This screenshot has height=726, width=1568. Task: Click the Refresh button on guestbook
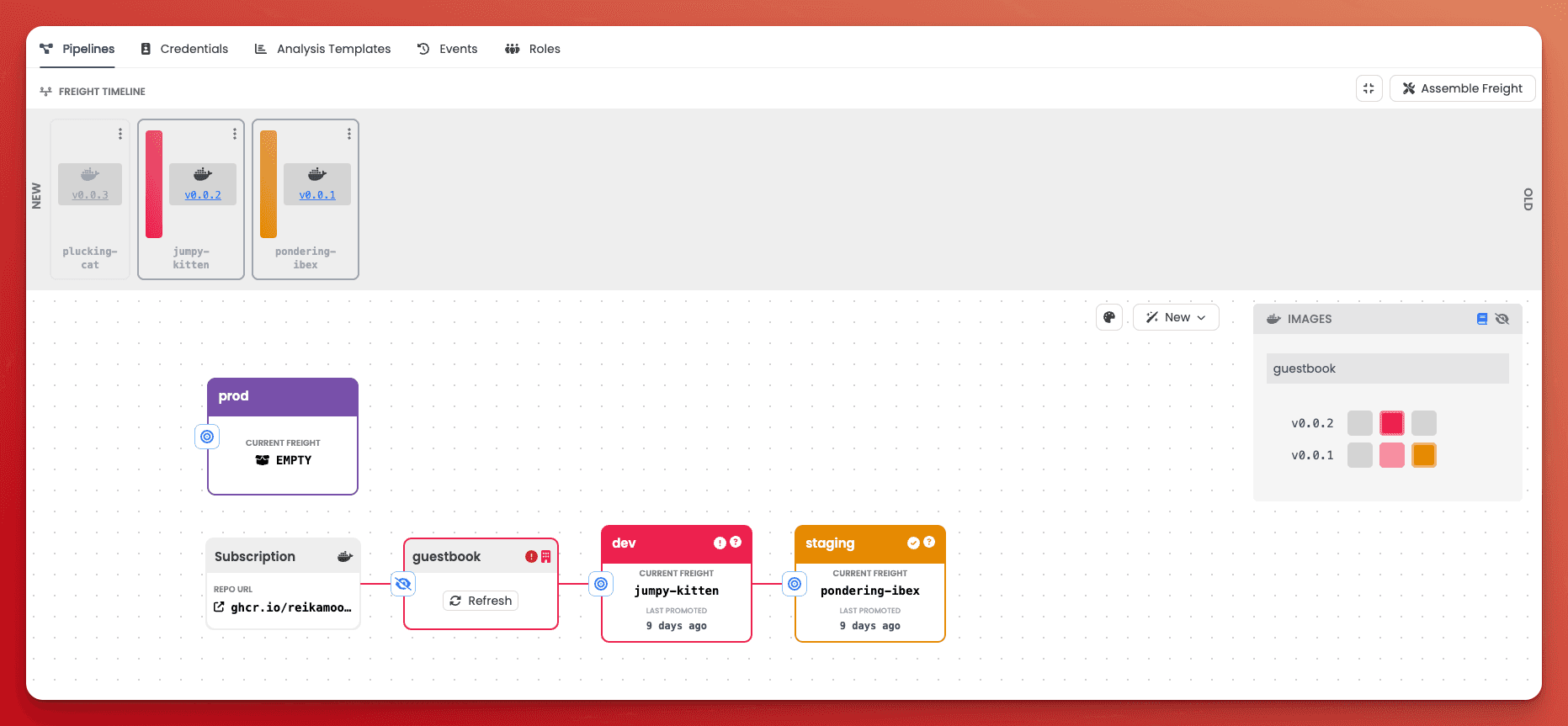click(x=481, y=601)
